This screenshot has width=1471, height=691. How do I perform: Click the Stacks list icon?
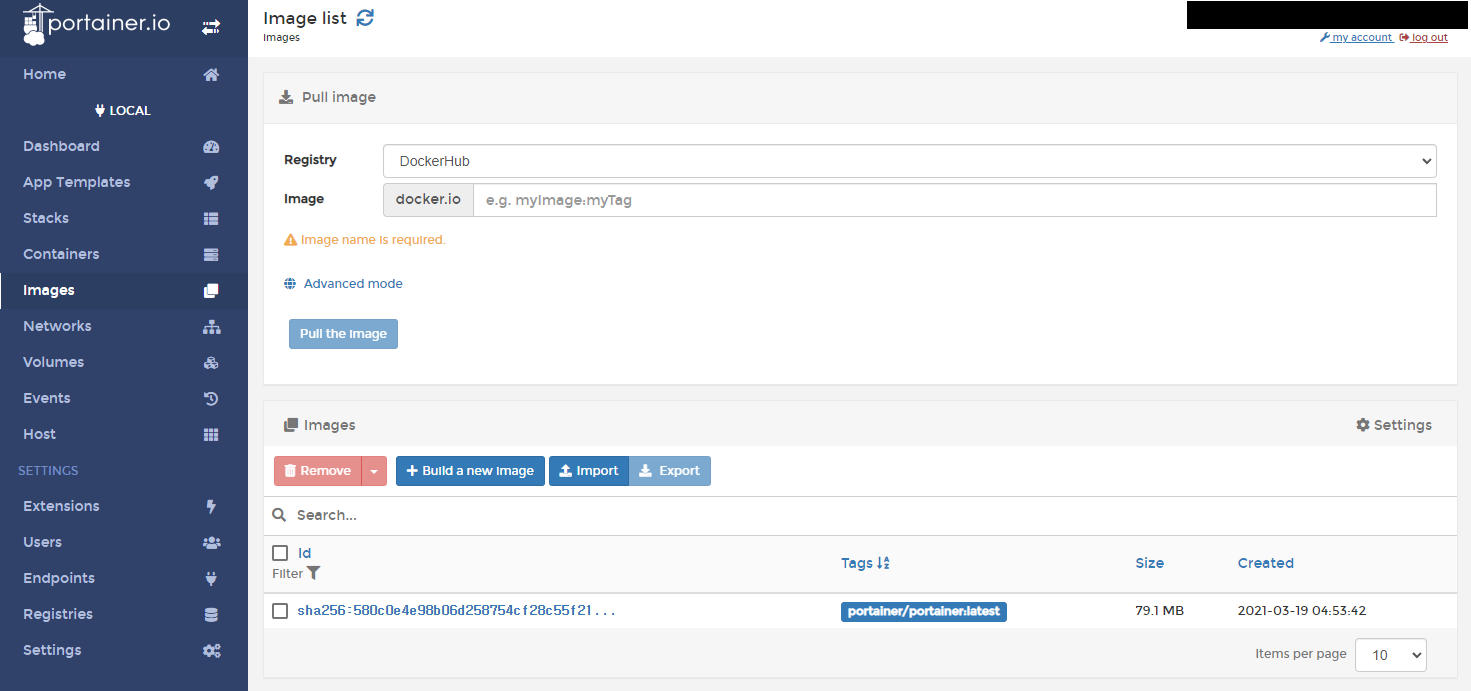click(211, 218)
